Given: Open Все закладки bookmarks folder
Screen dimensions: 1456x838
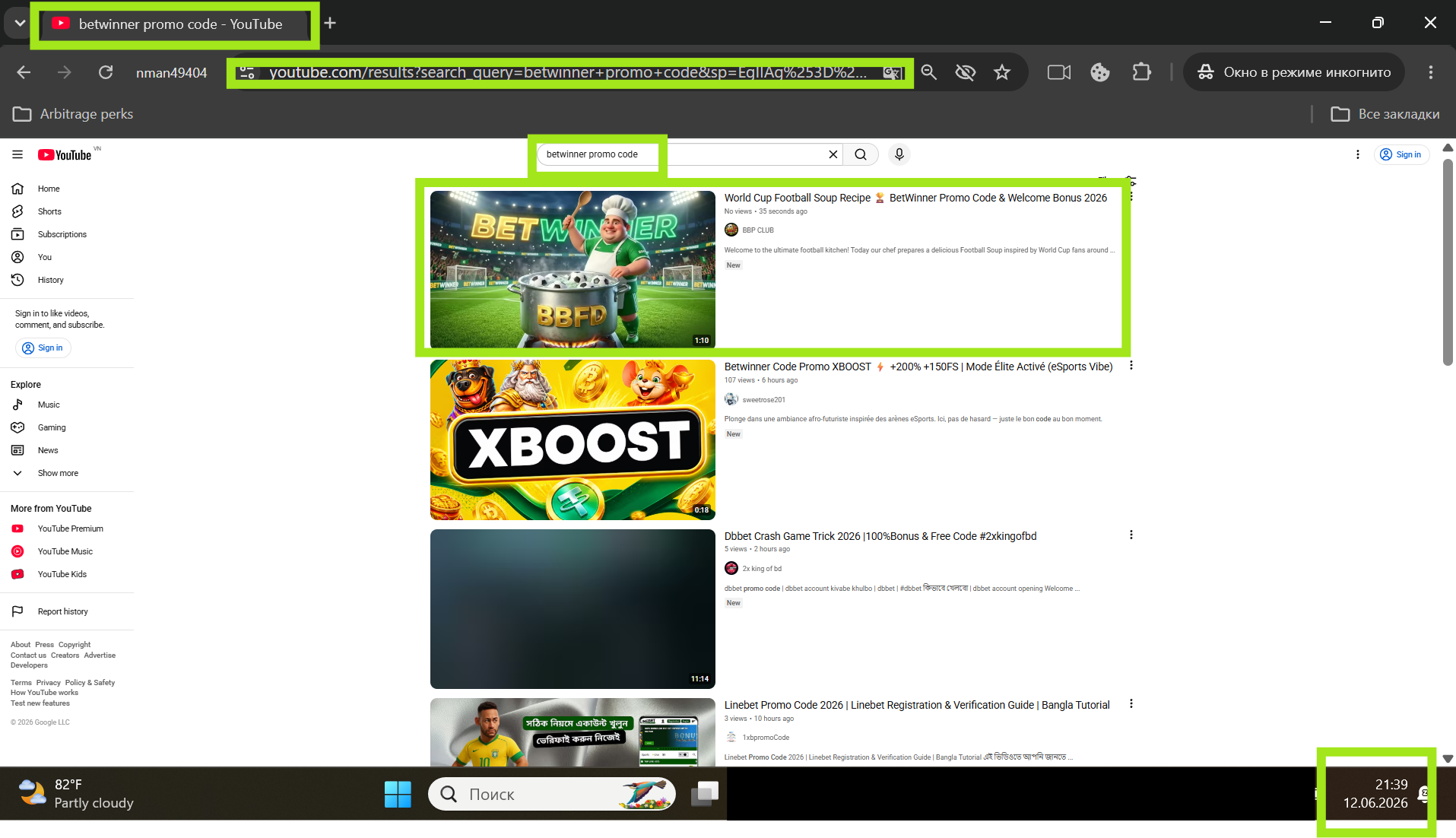Looking at the screenshot, I should coord(1385,113).
